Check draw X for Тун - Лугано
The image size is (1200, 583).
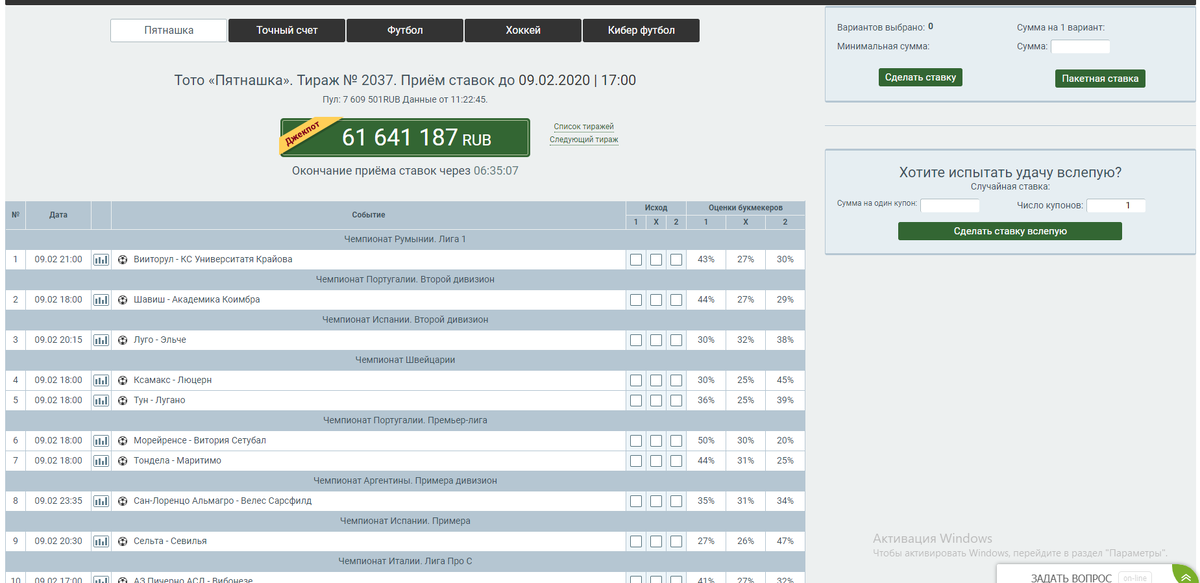click(x=656, y=400)
